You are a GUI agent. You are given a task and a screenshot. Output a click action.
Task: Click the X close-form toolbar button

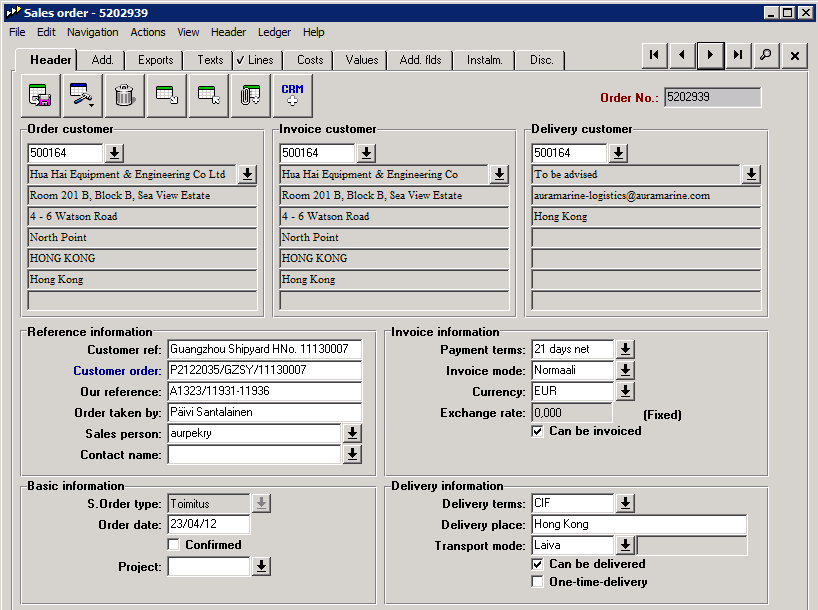(x=795, y=55)
